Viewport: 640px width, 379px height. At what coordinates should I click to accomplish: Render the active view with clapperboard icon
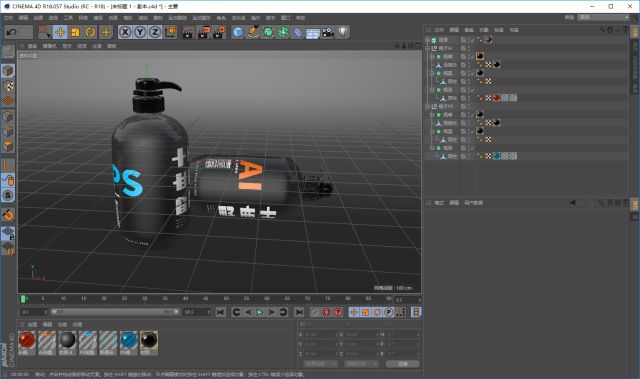coord(188,32)
